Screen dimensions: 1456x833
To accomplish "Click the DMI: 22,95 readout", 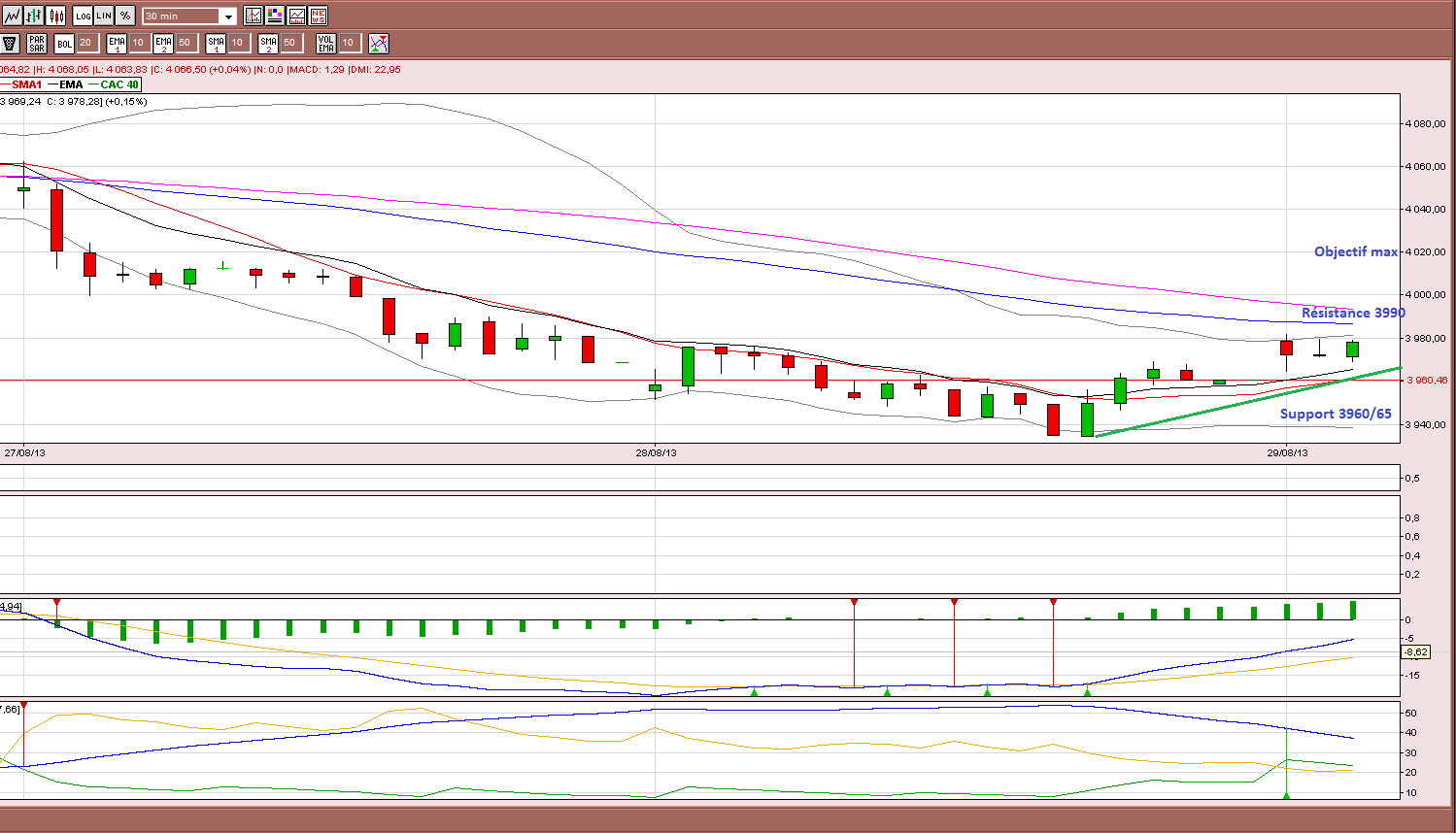I will [375, 70].
